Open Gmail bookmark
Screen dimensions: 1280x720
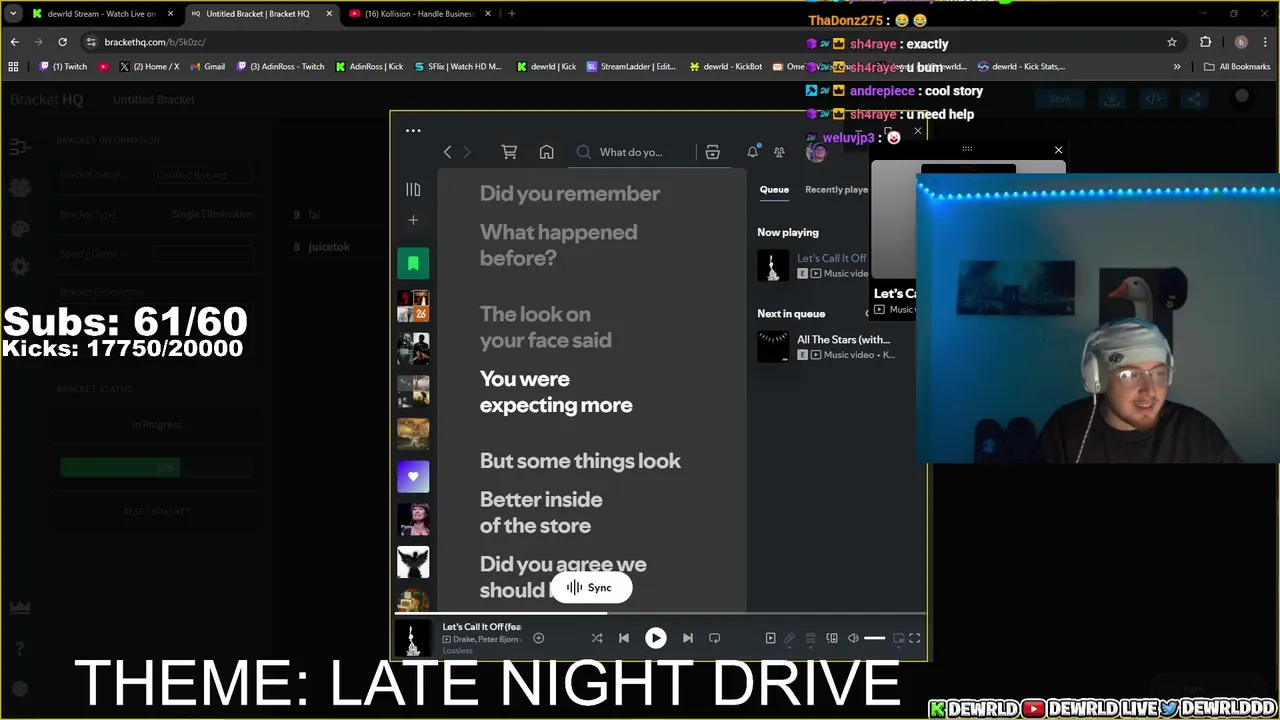coord(208,67)
